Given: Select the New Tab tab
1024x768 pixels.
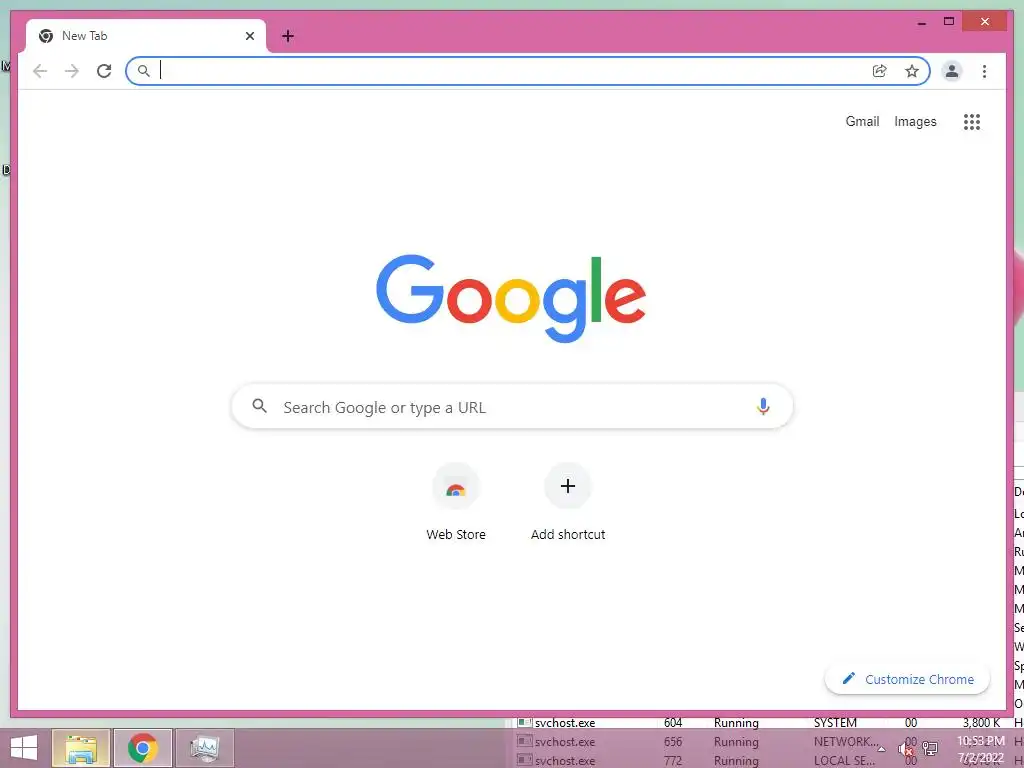Looking at the screenshot, I should pos(146,36).
